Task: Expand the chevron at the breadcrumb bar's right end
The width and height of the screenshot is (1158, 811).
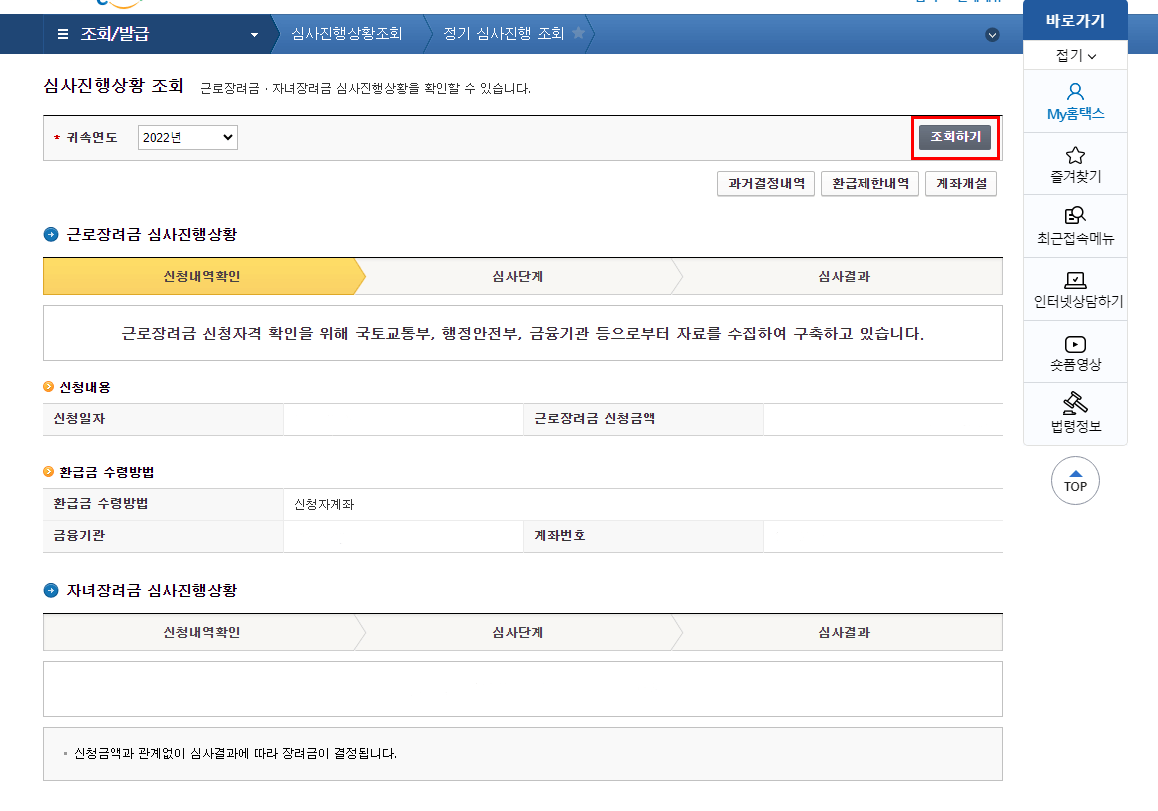Action: tap(992, 35)
